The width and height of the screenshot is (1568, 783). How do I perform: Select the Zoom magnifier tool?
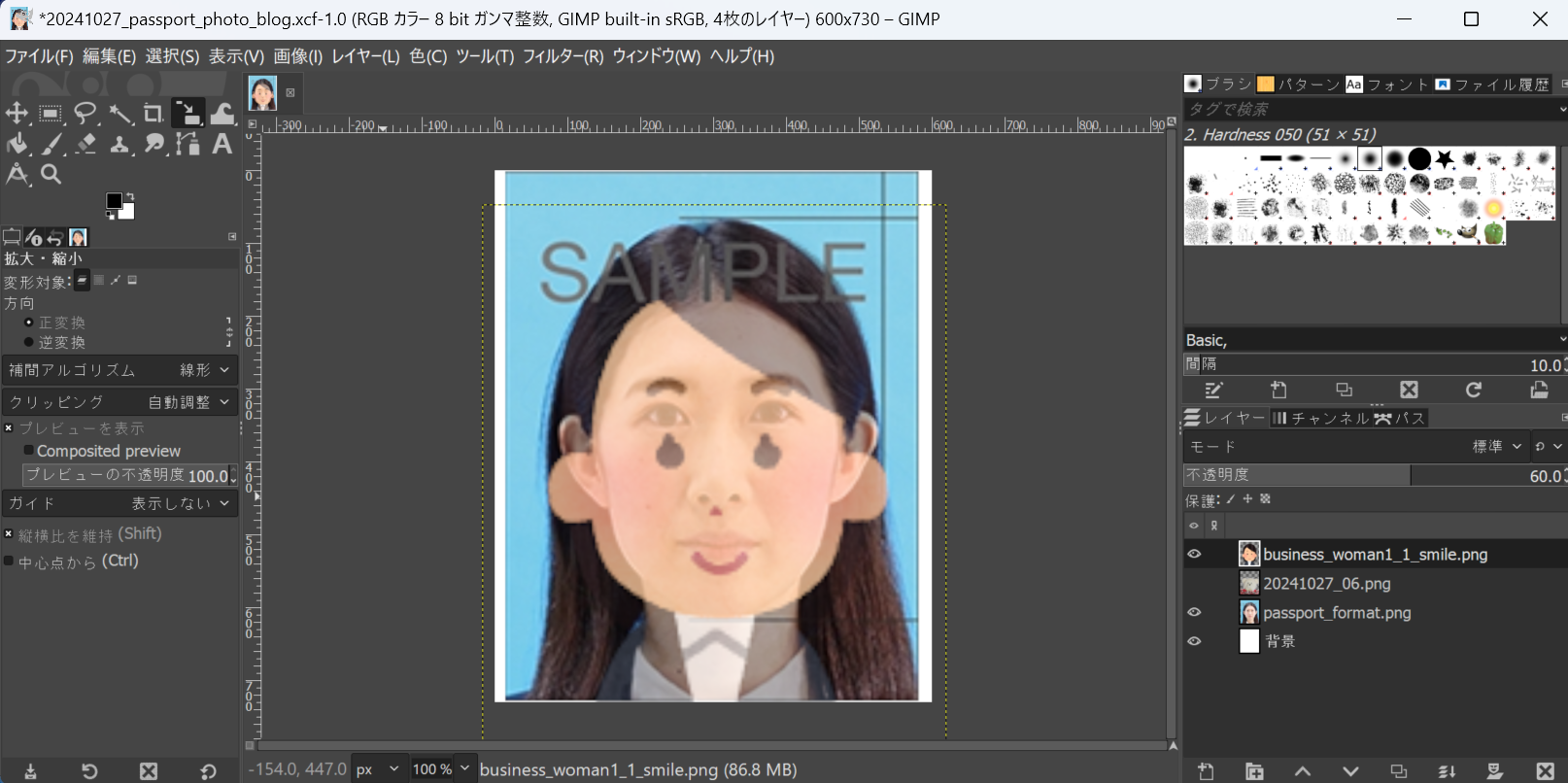(x=51, y=175)
